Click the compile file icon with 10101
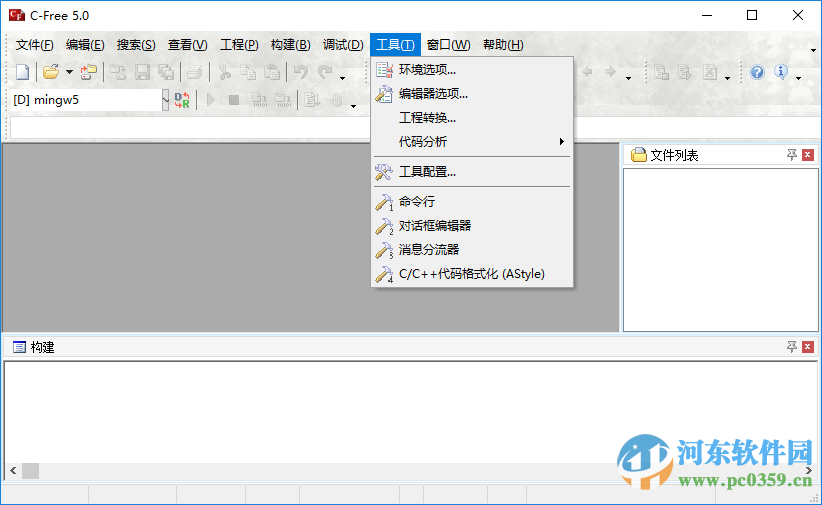 pyautogui.click(x=259, y=100)
